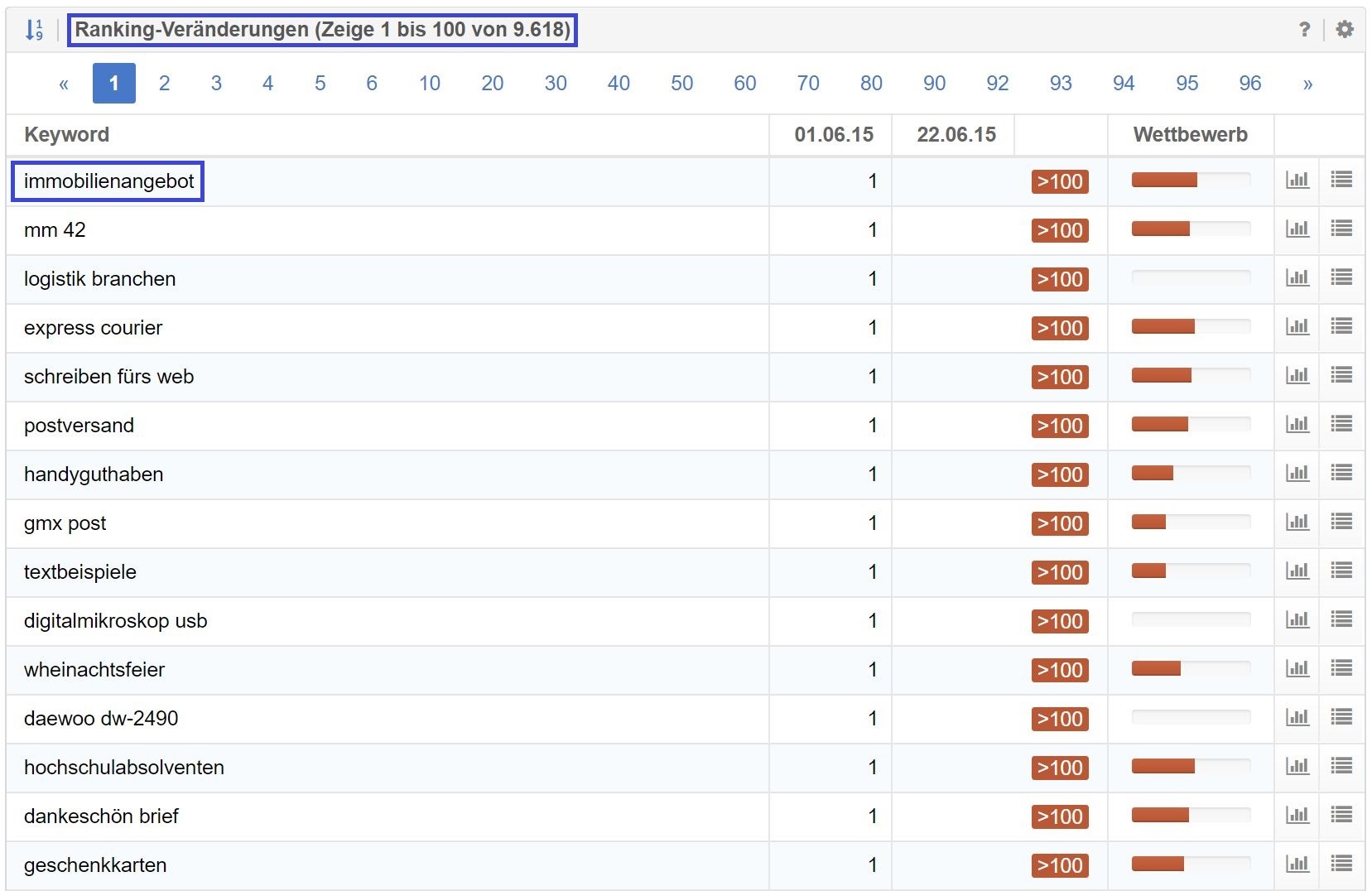Open chart icon for geschenkkarten row
1372x891 pixels.
[x=1297, y=864]
